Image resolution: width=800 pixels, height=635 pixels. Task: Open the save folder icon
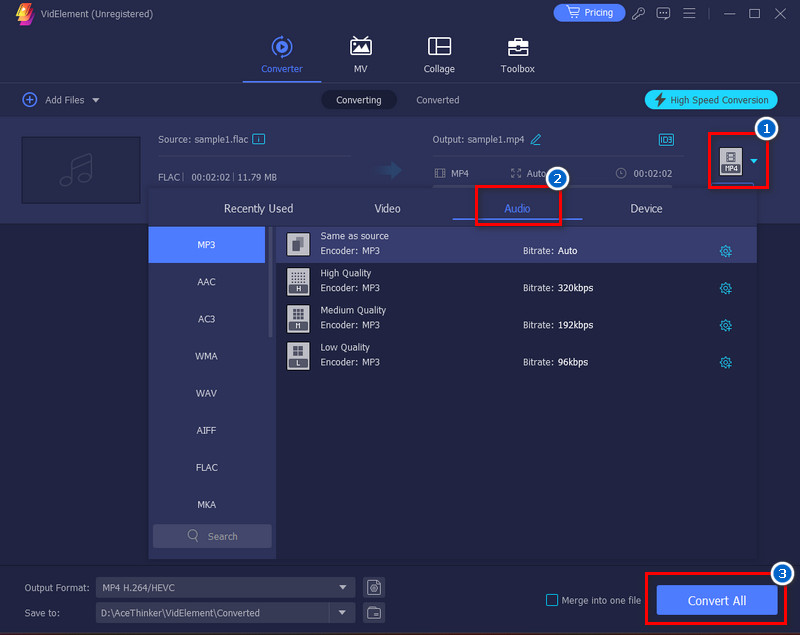tap(374, 613)
